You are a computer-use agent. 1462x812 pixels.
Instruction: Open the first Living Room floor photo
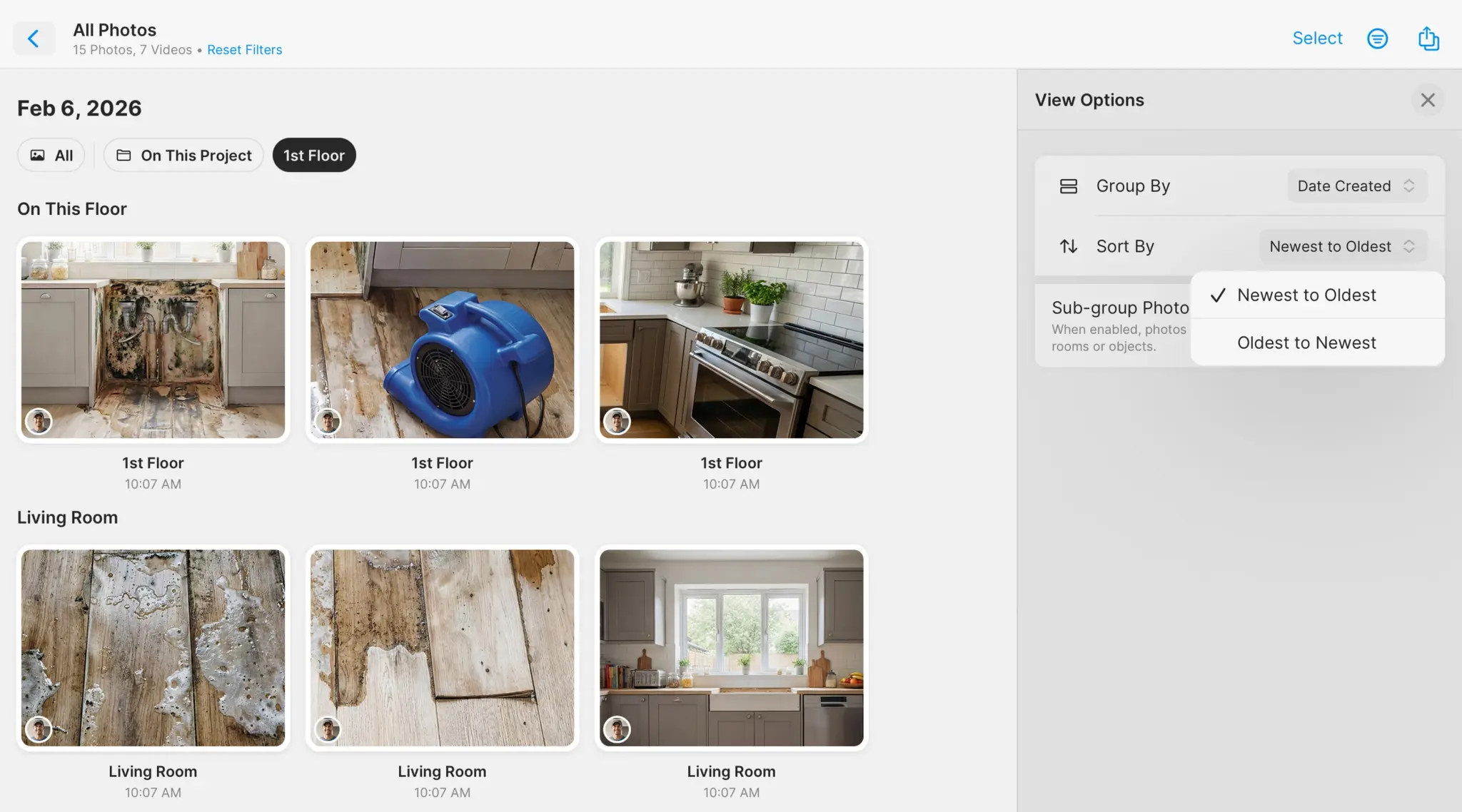[x=153, y=648]
